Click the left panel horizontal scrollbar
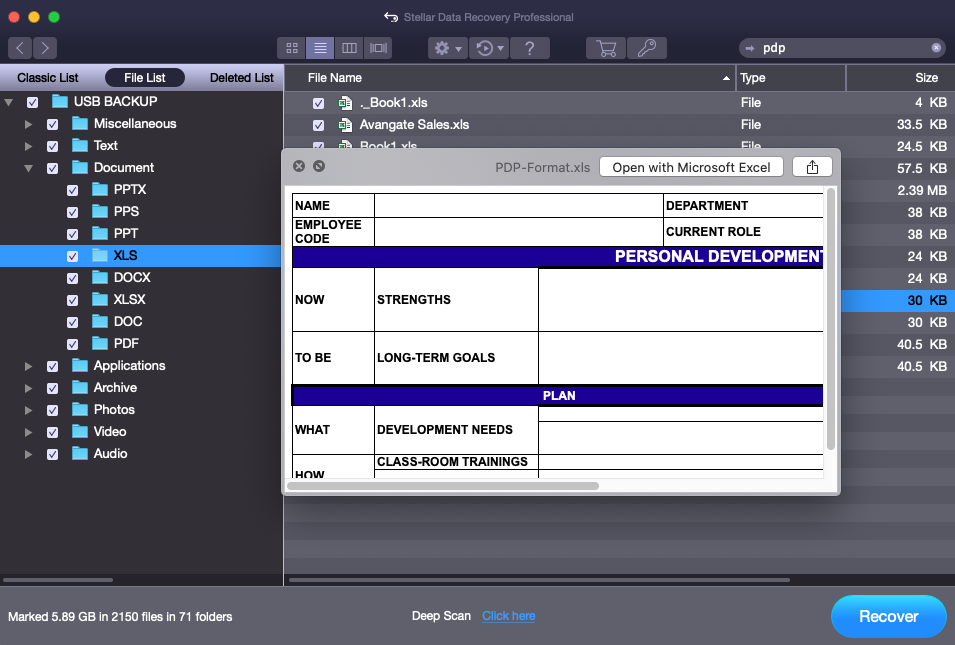955x645 pixels. (x=58, y=580)
